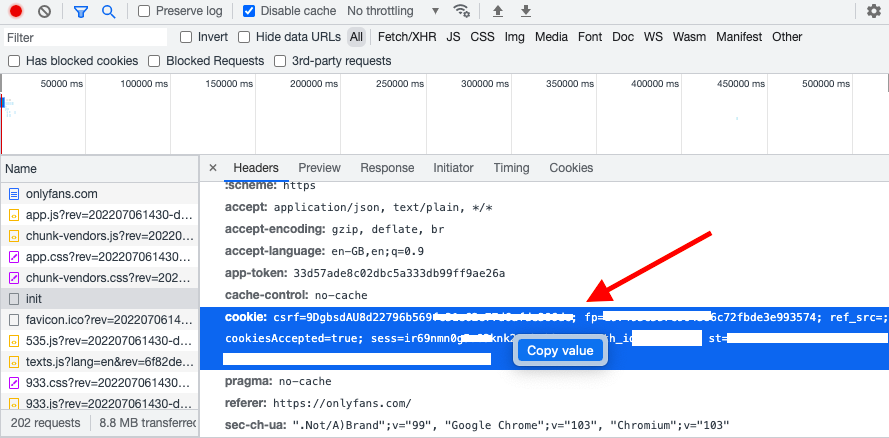The image size is (889, 438).
Task: Stop recording network log with red button
Action: 16,11
